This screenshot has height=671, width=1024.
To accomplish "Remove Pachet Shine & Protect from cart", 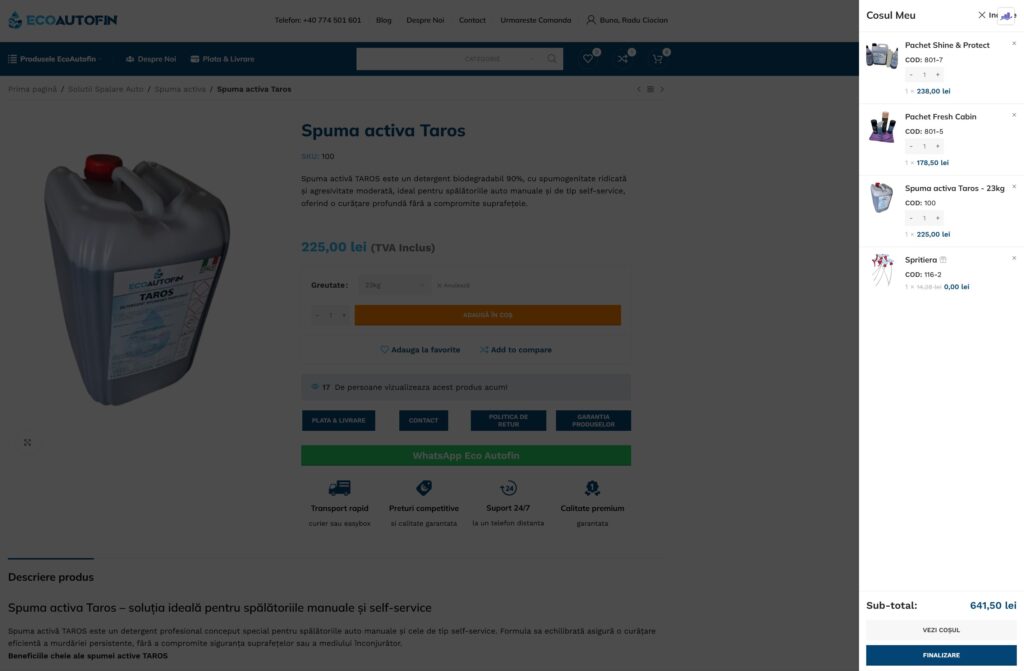I will point(1014,44).
